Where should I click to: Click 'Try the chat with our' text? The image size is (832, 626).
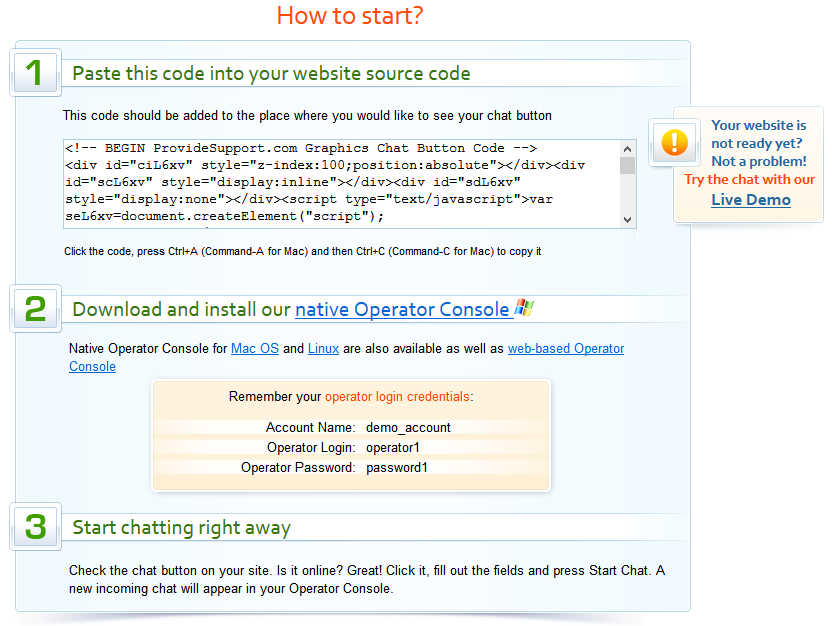749,180
